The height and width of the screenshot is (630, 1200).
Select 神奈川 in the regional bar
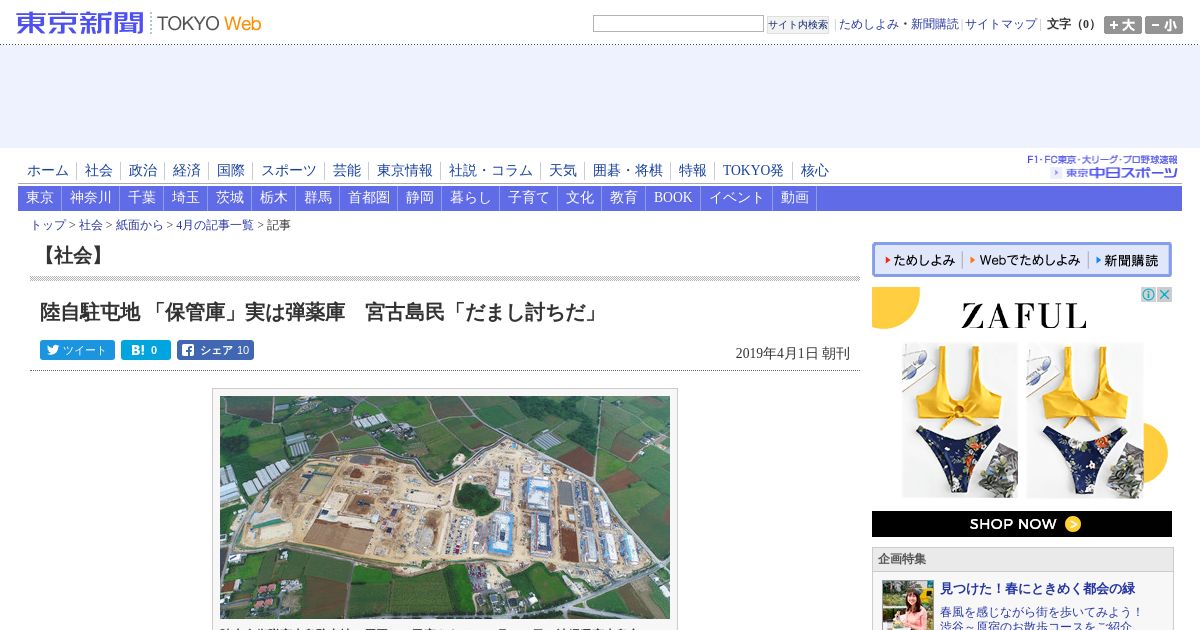tap(91, 198)
